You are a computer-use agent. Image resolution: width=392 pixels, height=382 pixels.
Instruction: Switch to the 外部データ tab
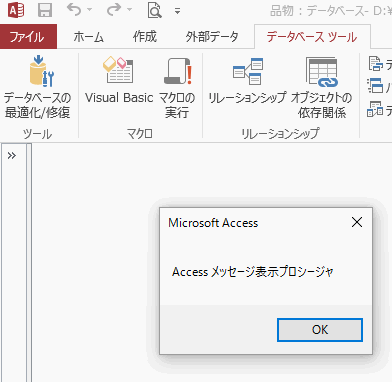pyautogui.click(x=212, y=37)
